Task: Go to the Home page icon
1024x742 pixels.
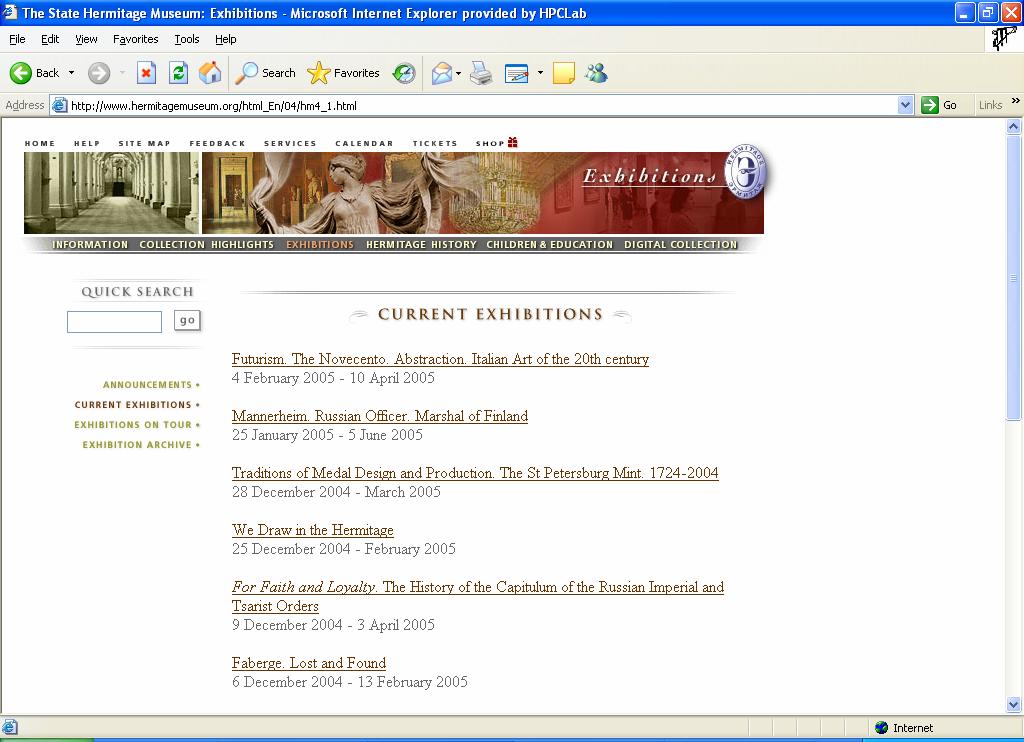Action: point(210,73)
